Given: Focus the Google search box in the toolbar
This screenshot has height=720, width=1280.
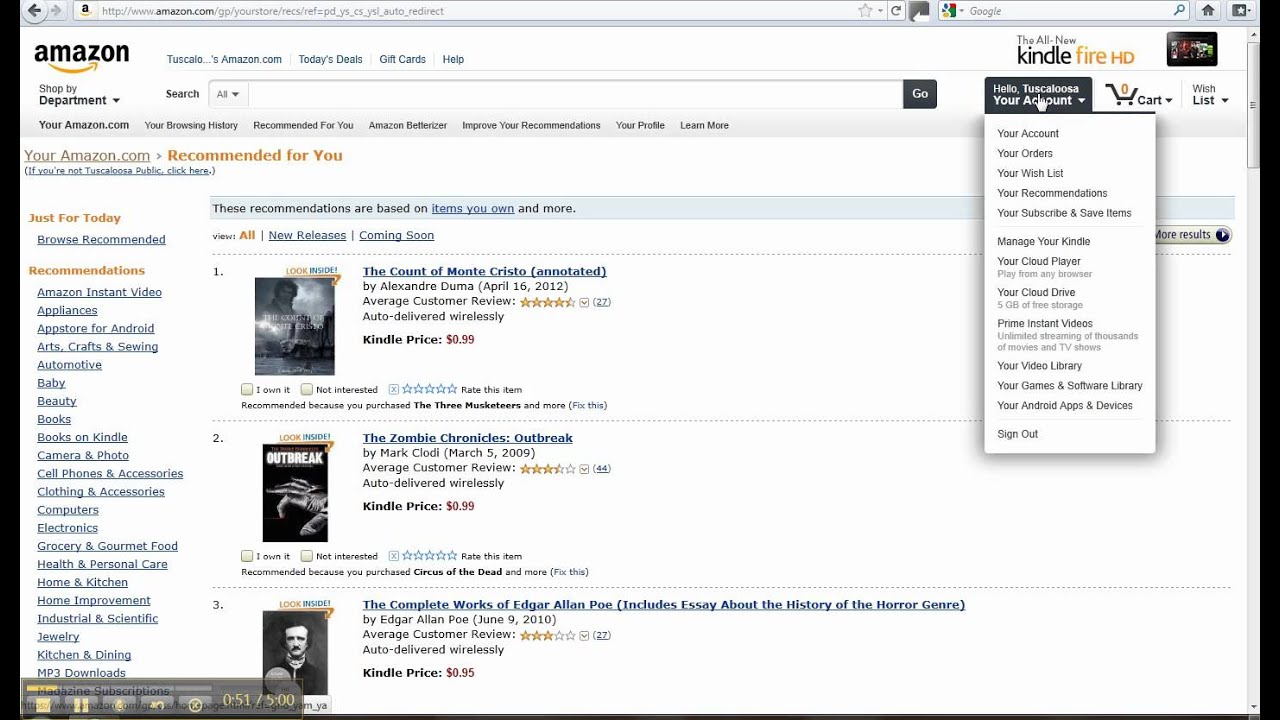Looking at the screenshot, I should coord(1067,11).
